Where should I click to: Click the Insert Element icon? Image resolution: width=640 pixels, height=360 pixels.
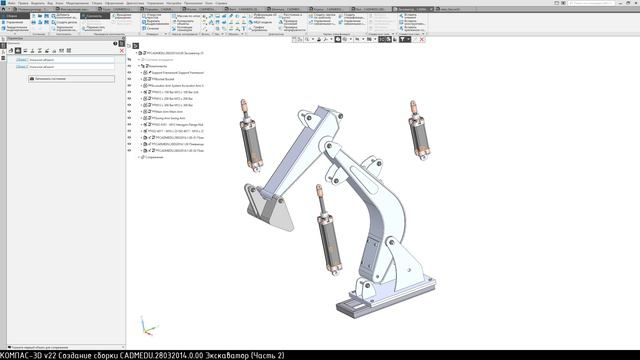pyautogui.click(x=401, y=16)
